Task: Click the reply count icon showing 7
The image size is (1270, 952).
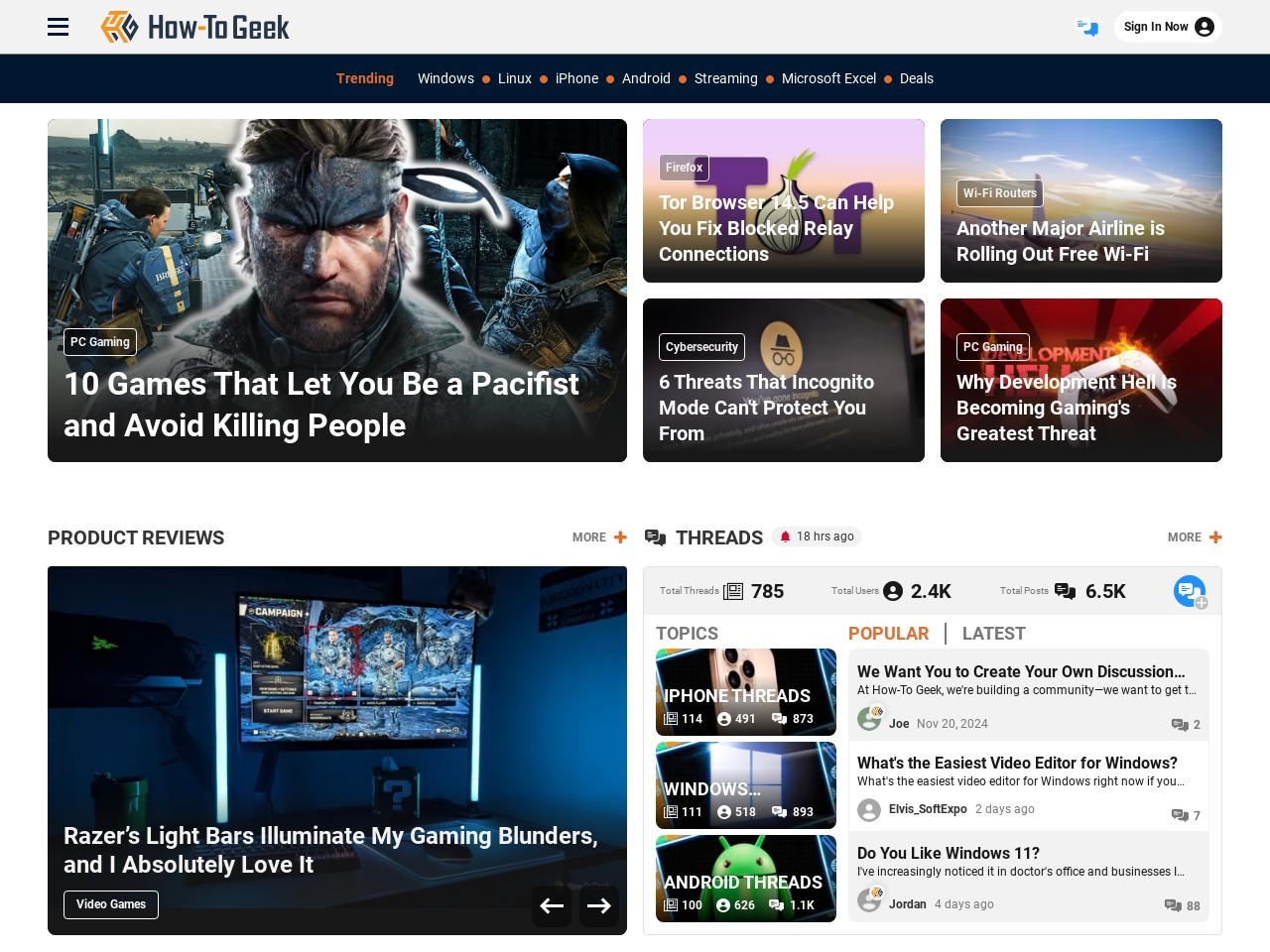Action: [1186, 816]
